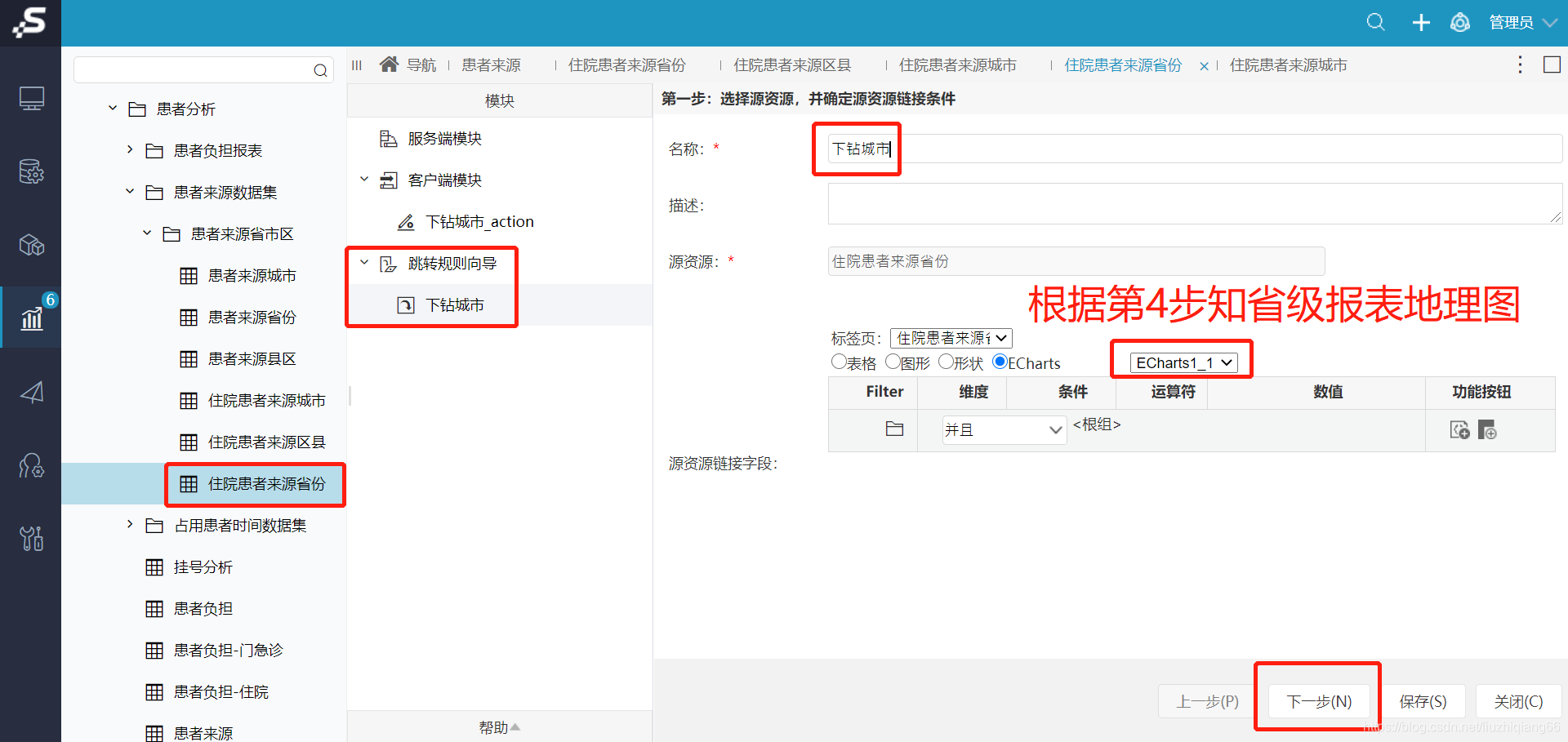Open the bar chart analysis sidebar icon
The image size is (1568, 742).
point(31,318)
